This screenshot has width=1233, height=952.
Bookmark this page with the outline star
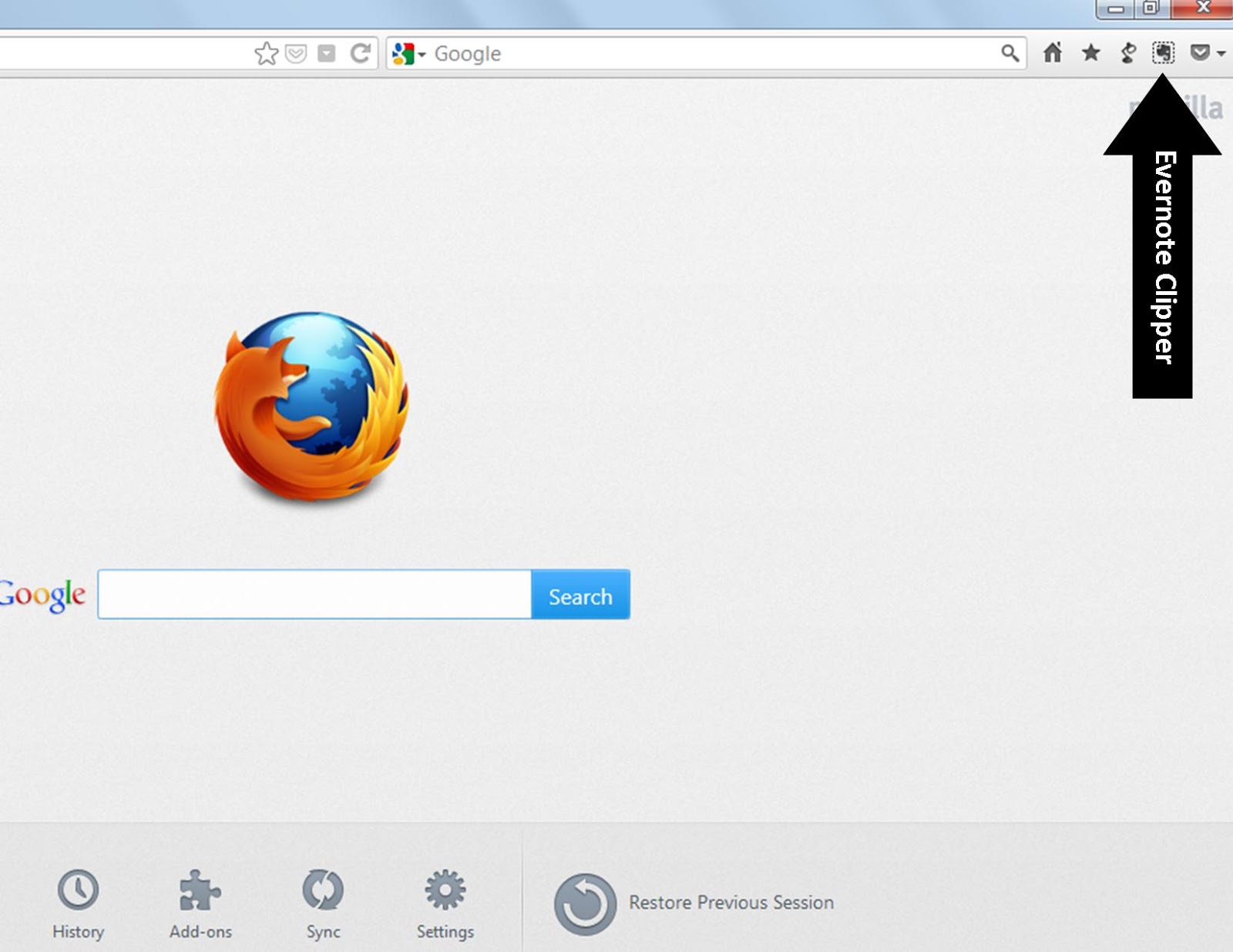click(266, 53)
